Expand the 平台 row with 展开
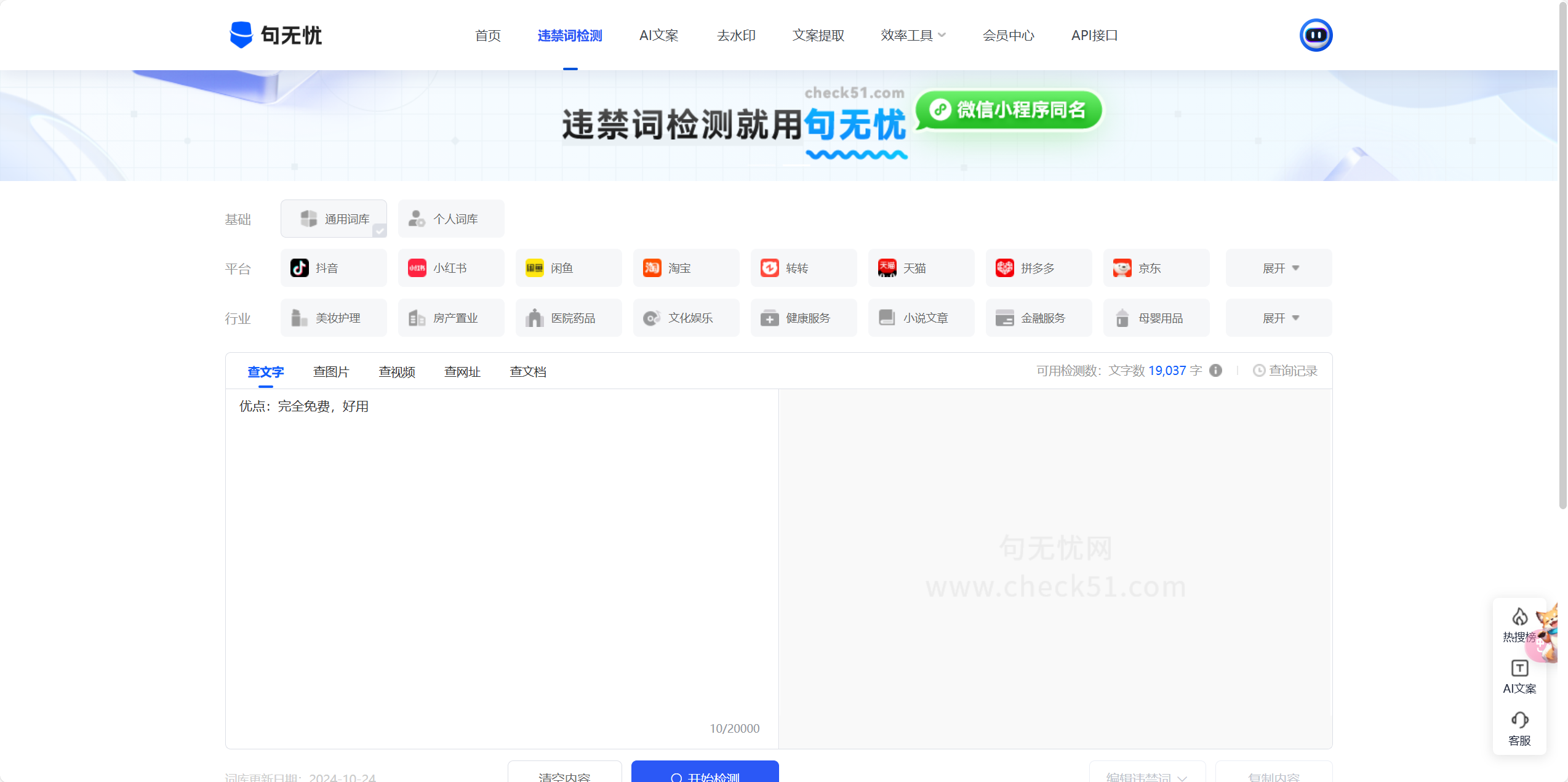 (1279, 268)
